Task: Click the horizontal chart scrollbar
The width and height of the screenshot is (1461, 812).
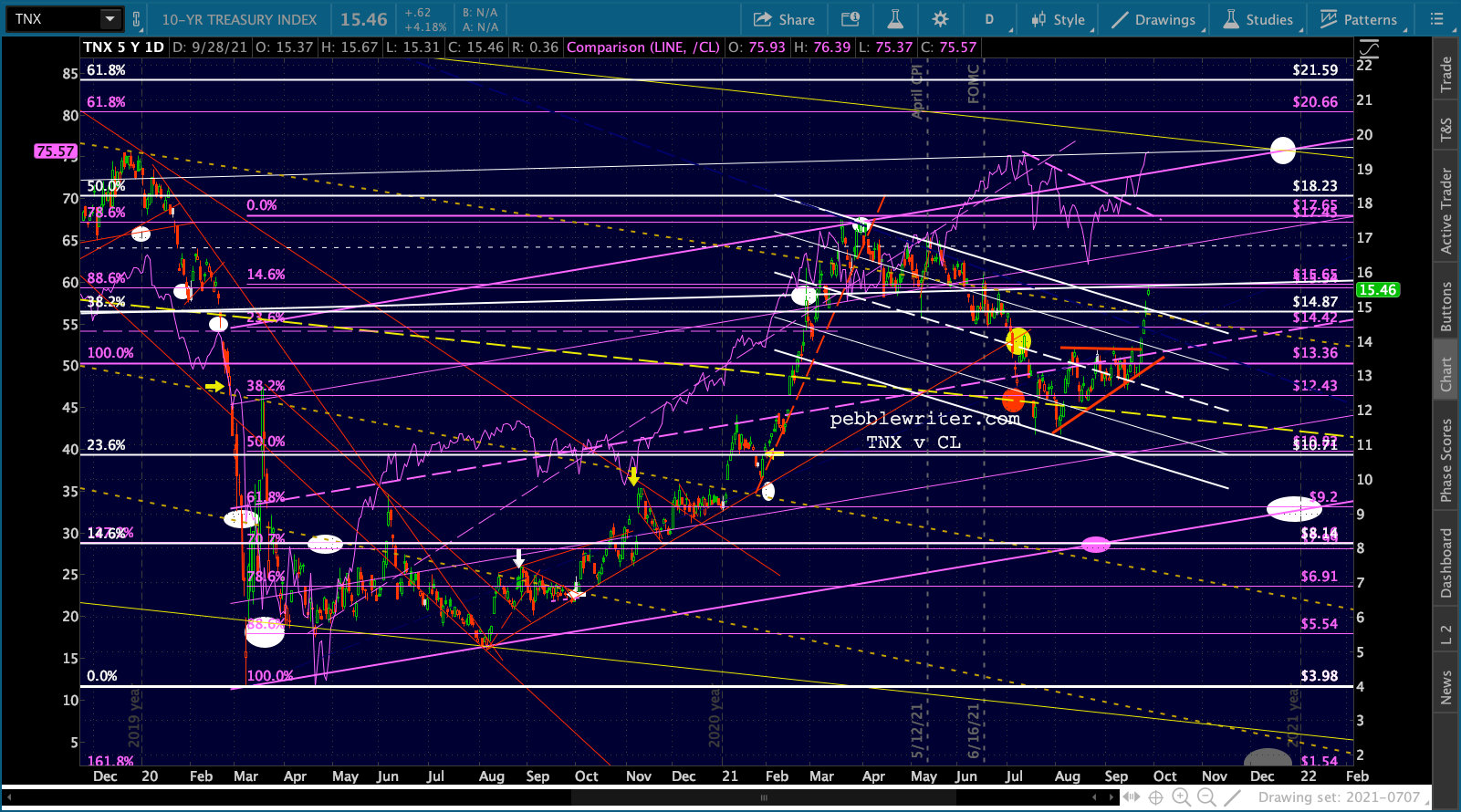Action: tap(763, 797)
